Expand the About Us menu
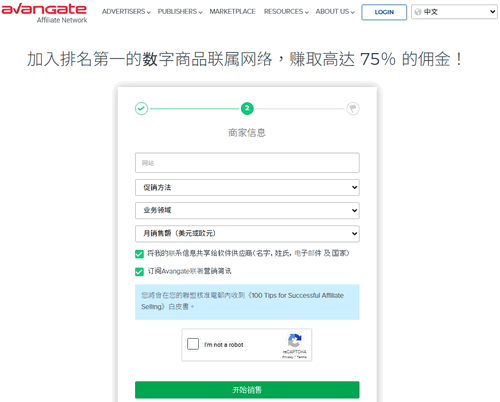Viewport: 500px width, 402px height. click(x=335, y=12)
